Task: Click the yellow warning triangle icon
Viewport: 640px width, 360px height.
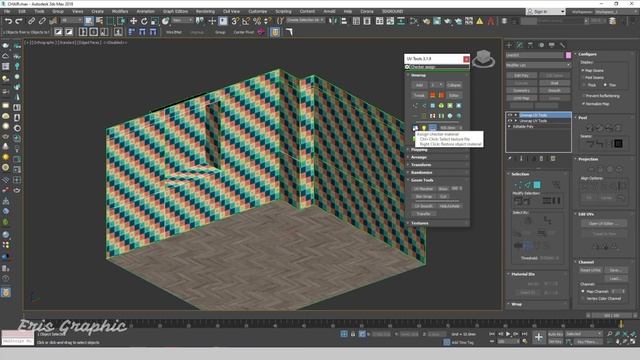Action: (x=480, y=21)
